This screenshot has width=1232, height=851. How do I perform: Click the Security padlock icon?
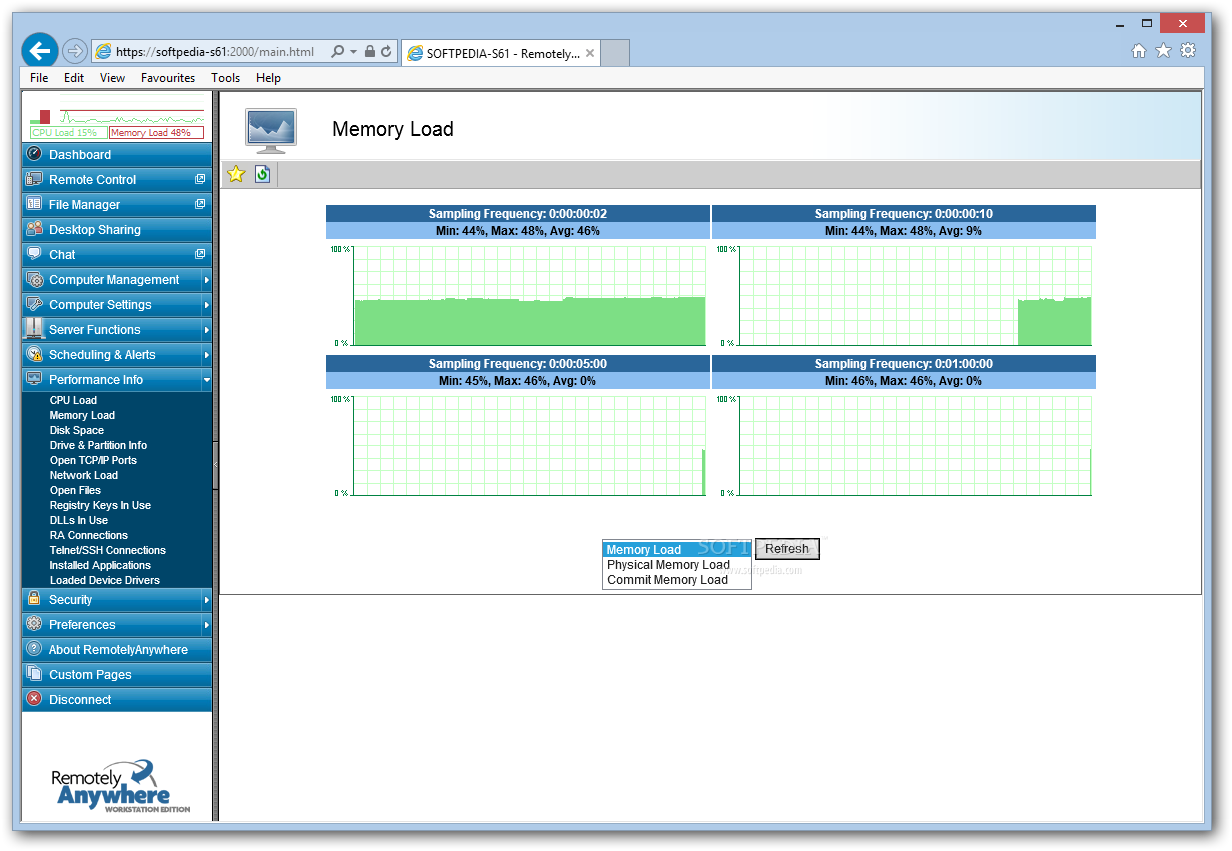[35, 599]
